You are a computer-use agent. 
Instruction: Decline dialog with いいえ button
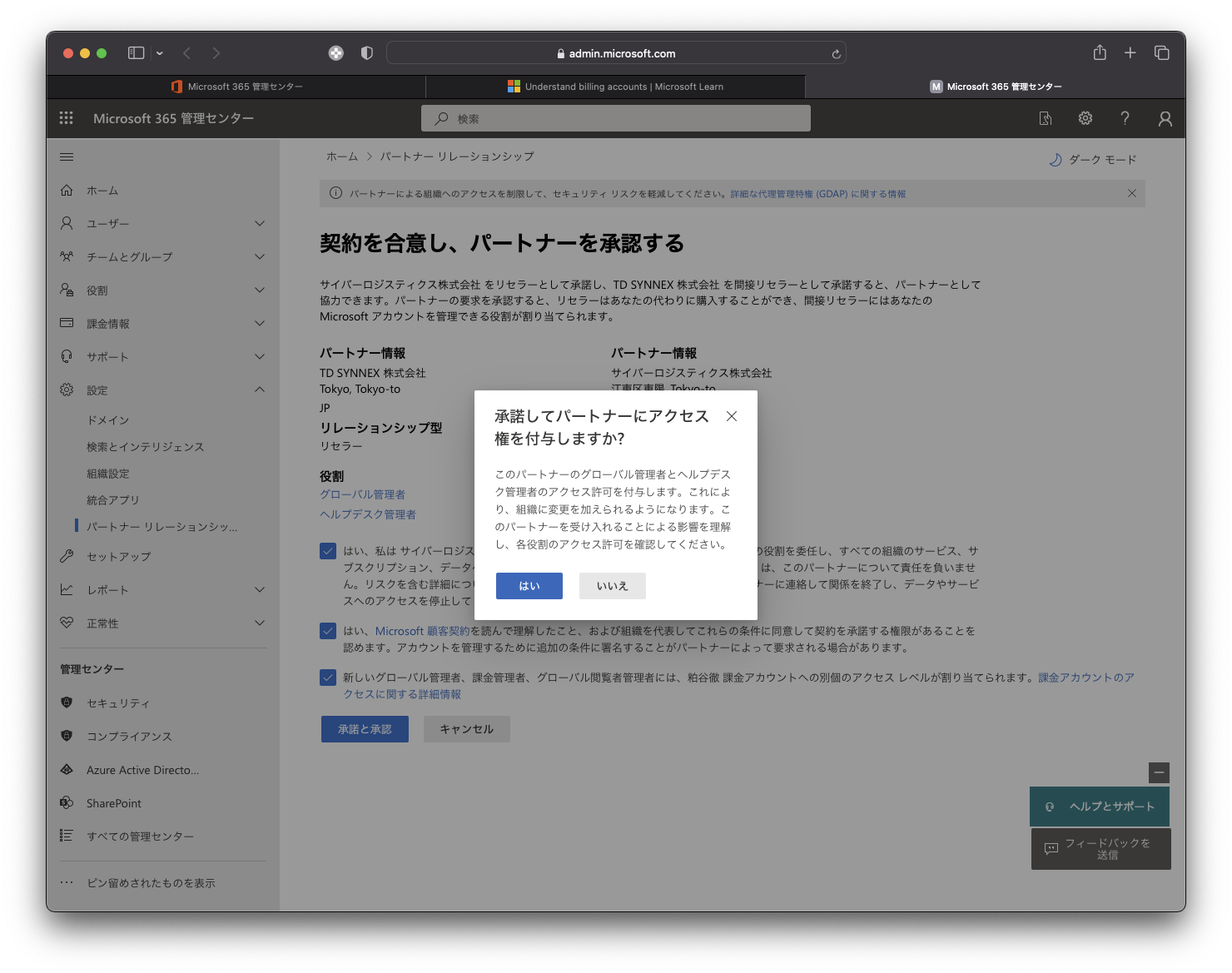tap(613, 586)
